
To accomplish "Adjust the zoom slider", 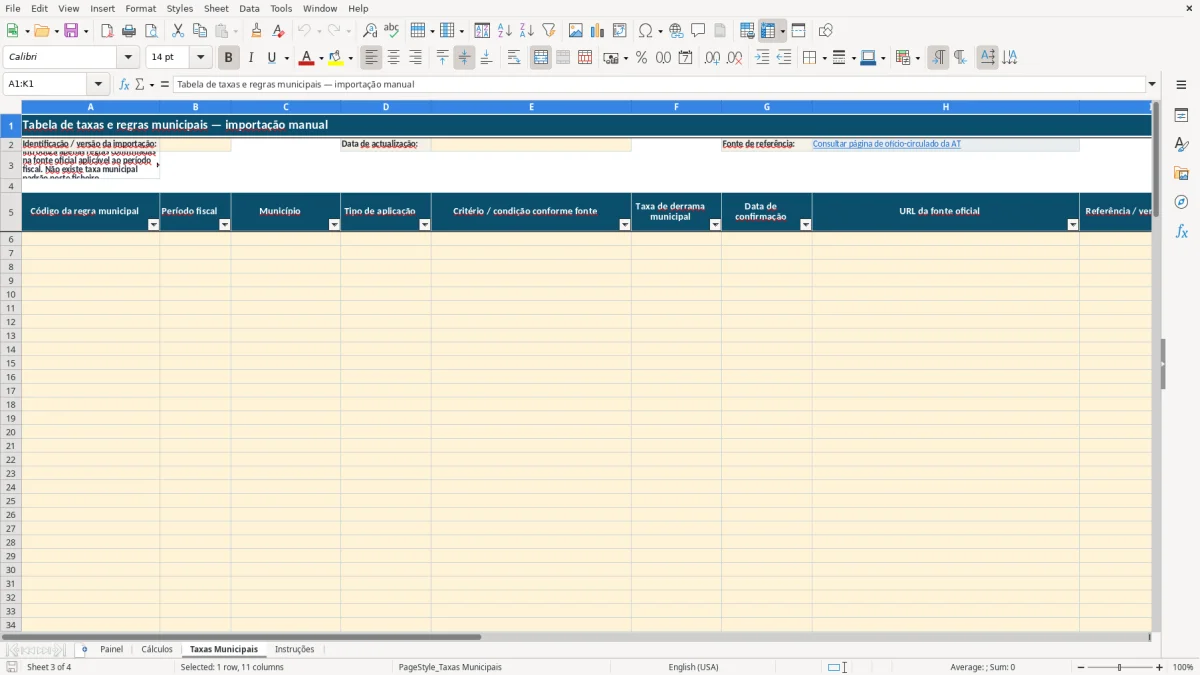I will [1120, 667].
